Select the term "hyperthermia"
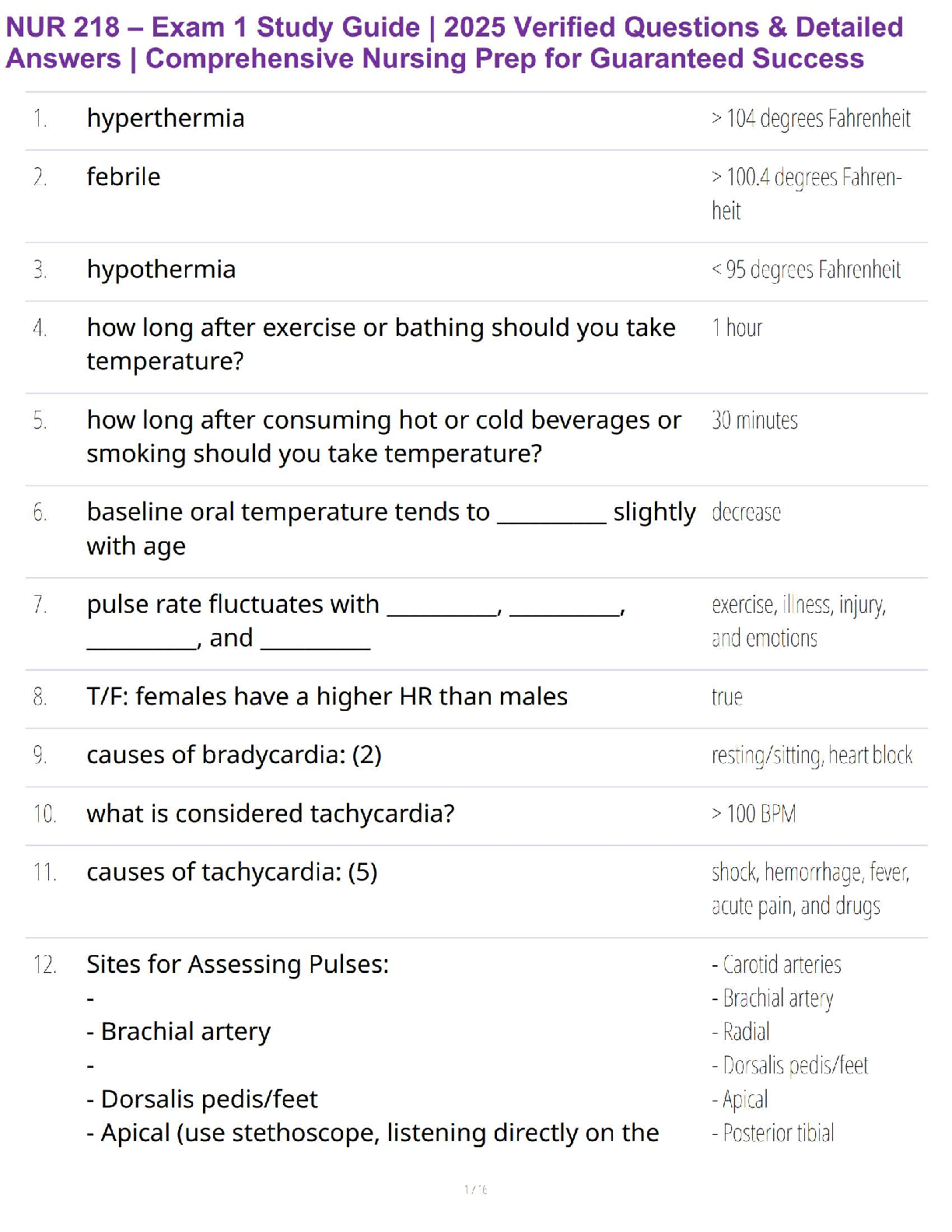This screenshot has height=1232, width=952. [166, 118]
